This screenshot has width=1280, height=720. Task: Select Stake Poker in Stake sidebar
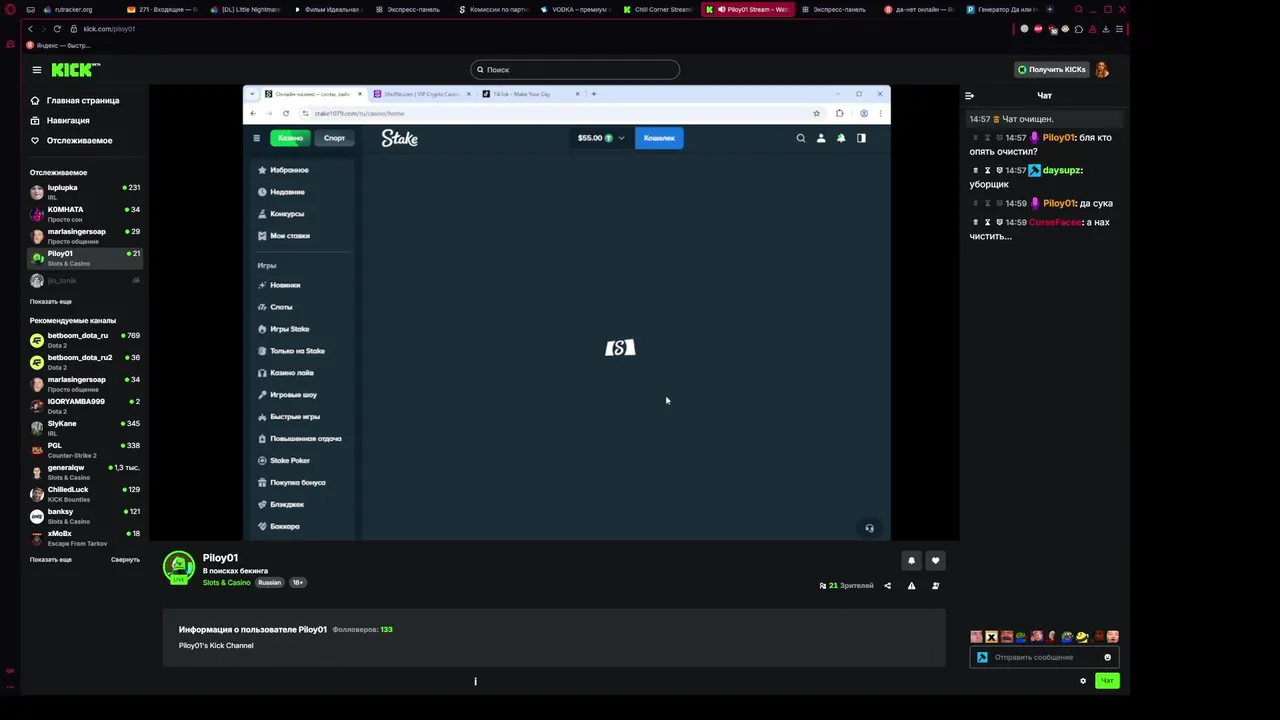click(x=304, y=461)
